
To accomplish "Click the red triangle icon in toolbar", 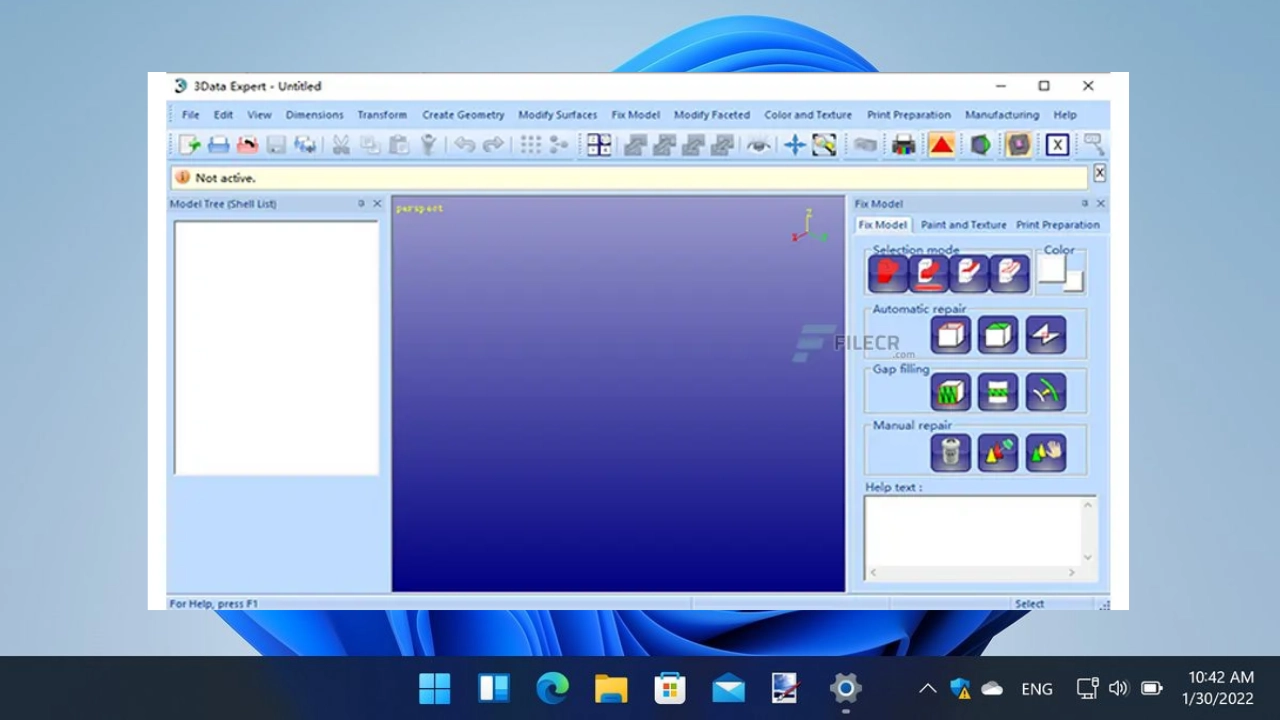I will [941, 145].
